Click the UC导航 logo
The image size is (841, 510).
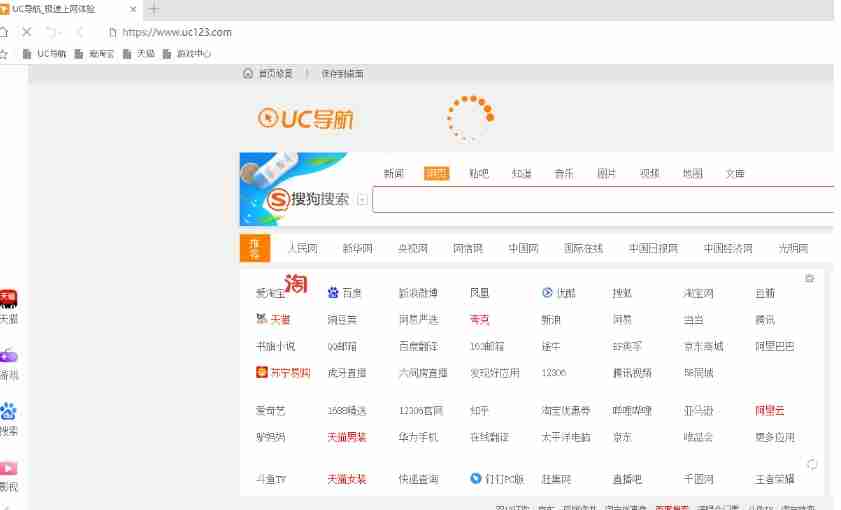306,120
